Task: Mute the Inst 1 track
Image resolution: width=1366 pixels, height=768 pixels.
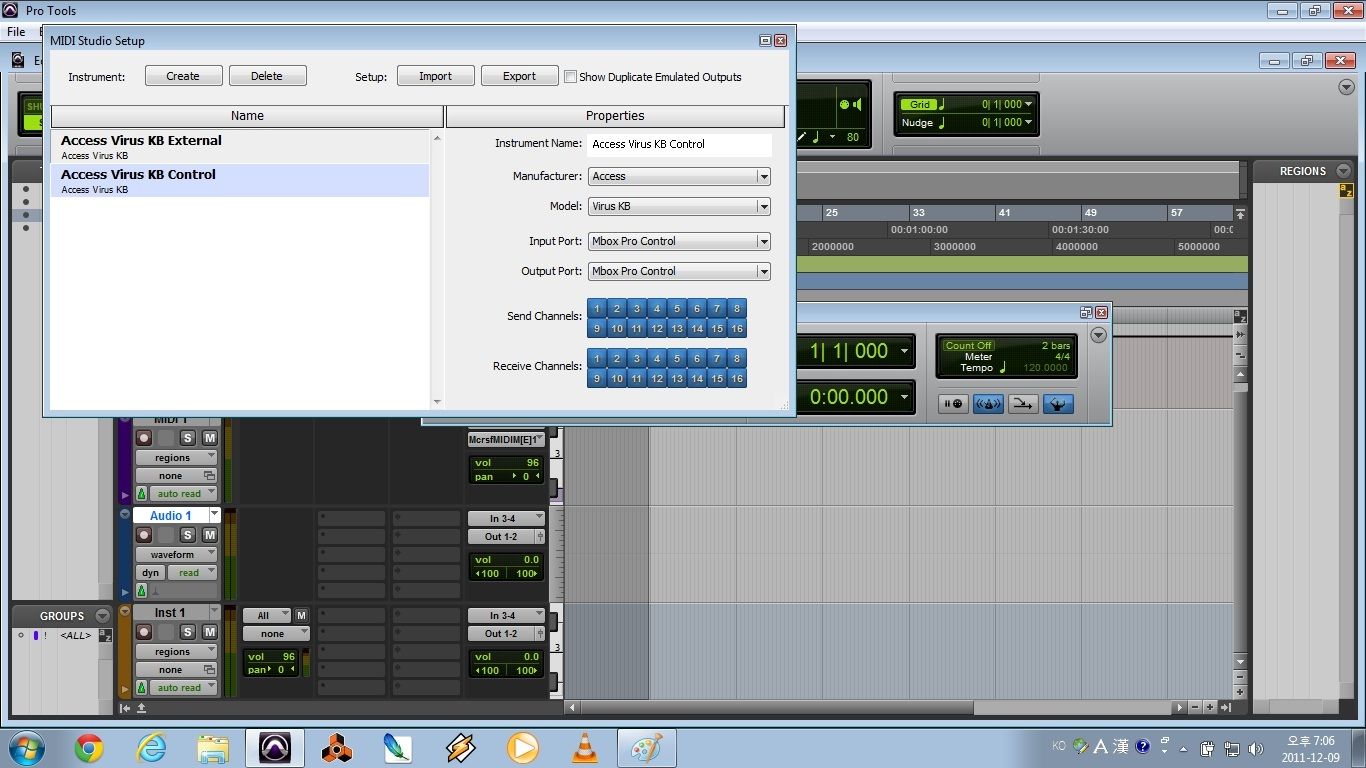Action: click(210, 632)
